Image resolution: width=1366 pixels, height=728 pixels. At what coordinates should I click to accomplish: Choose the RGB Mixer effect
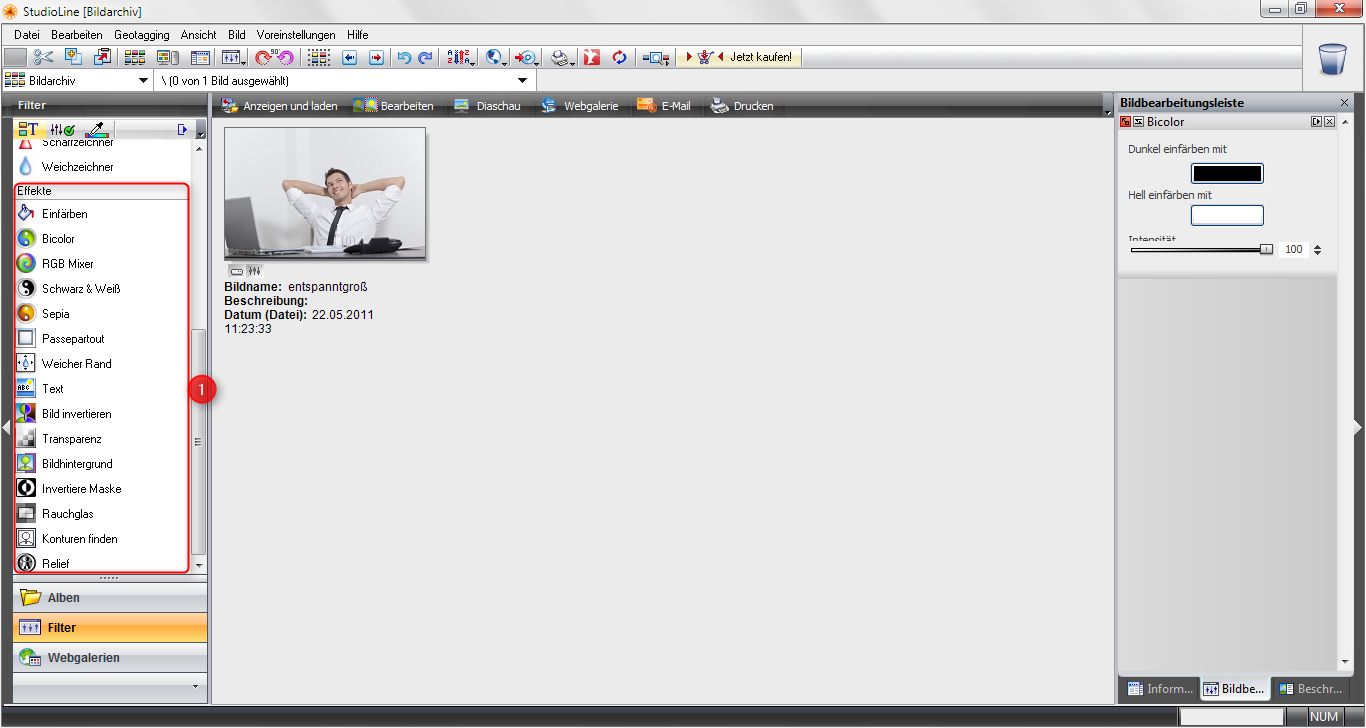(67, 264)
